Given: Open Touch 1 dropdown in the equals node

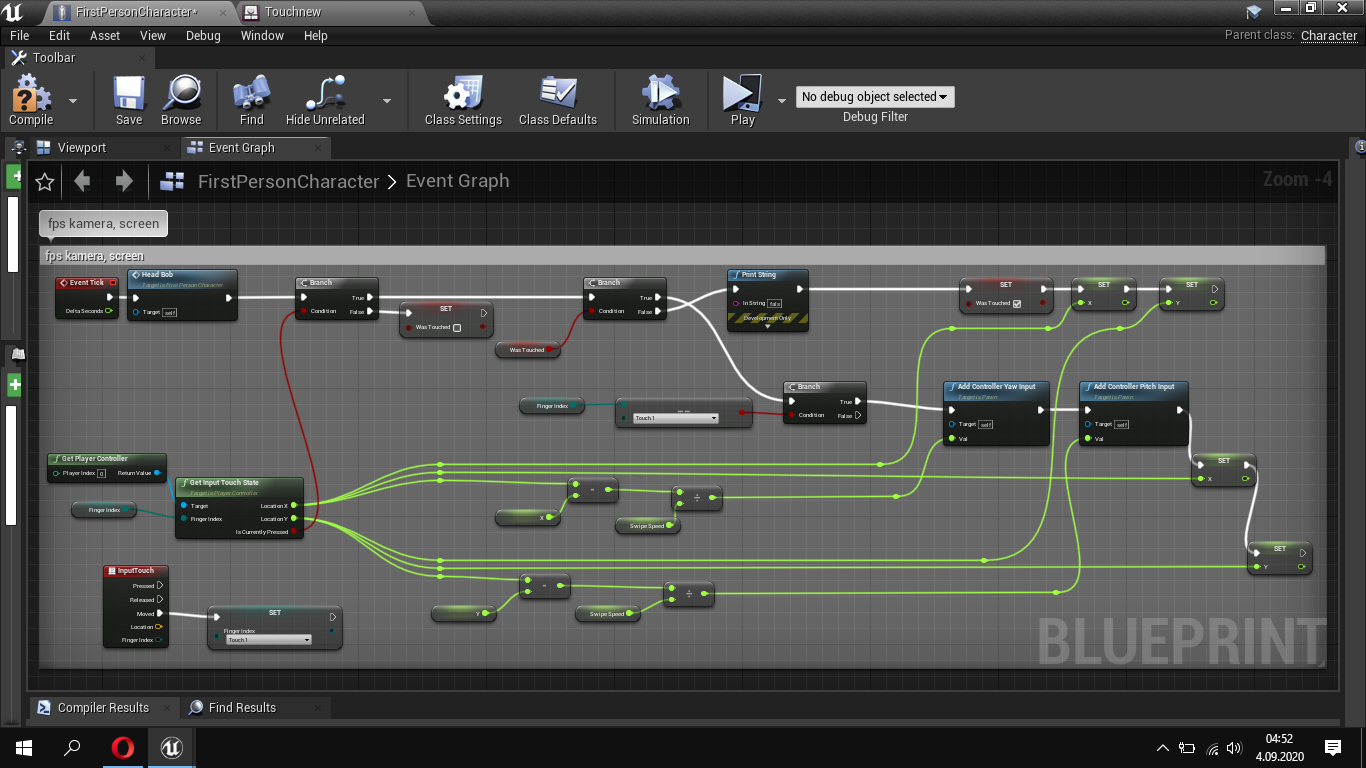Looking at the screenshot, I should (x=676, y=418).
